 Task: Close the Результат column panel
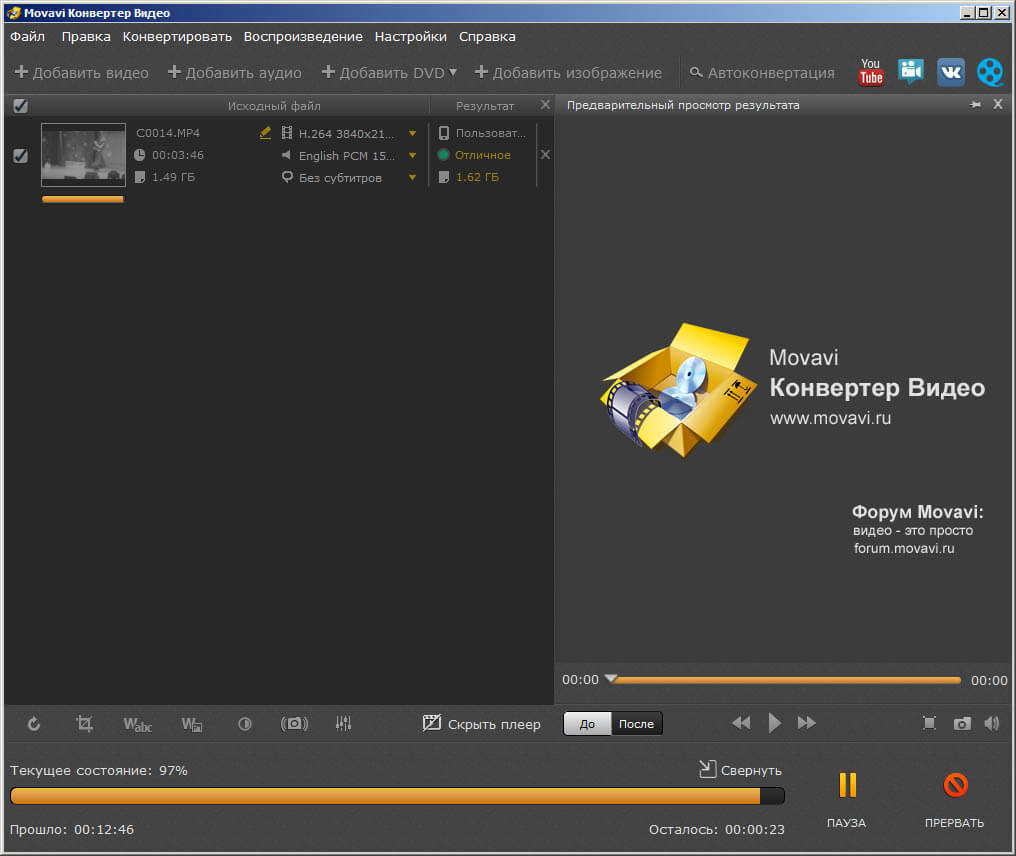coord(545,104)
